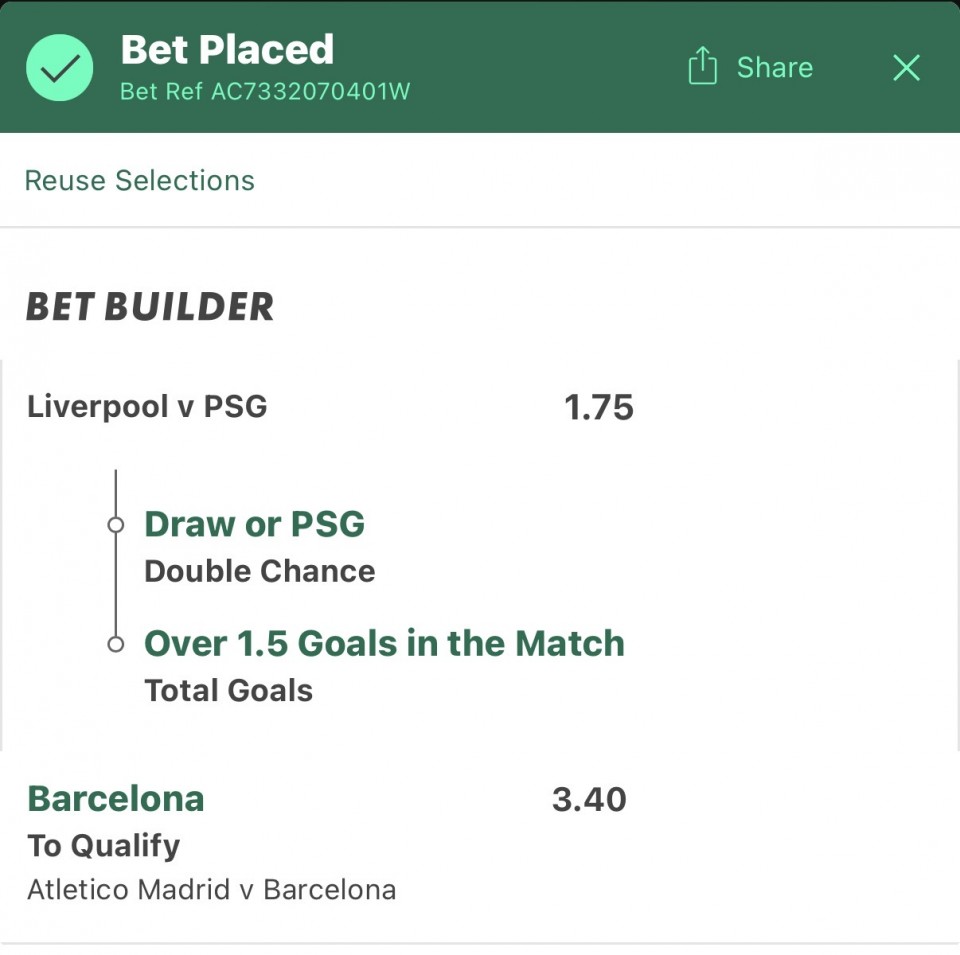Viewport: 960px width, 955px height.
Task: Select the Draw or PSG selection
Action: click(x=254, y=524)
